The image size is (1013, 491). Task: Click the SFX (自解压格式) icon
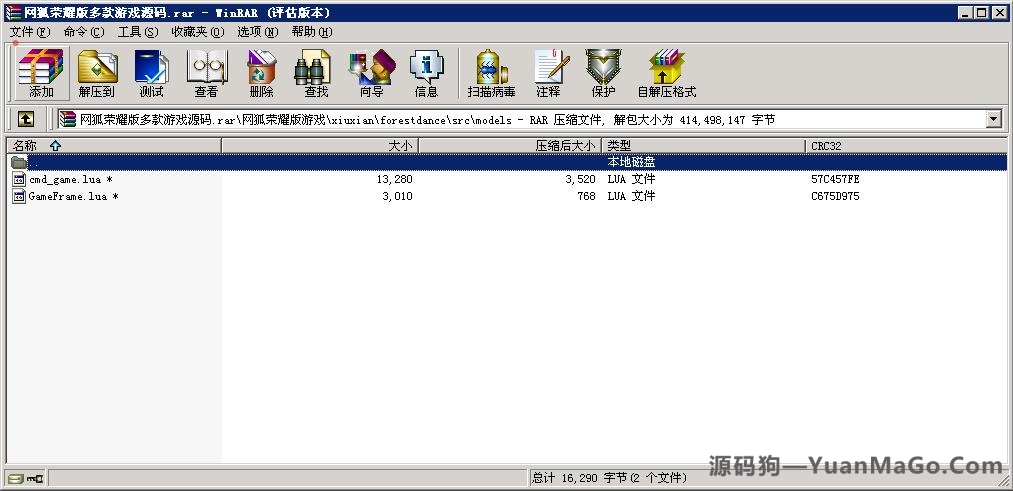tap(666, 74)
